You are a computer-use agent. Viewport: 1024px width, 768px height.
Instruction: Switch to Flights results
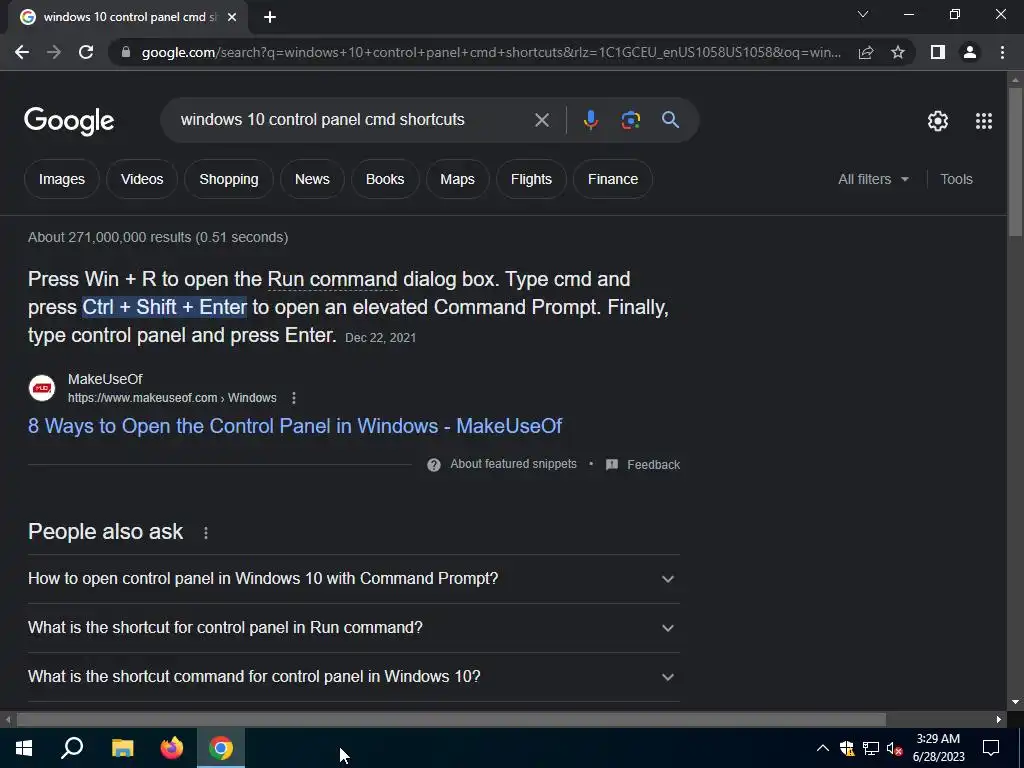click(531, 179)
